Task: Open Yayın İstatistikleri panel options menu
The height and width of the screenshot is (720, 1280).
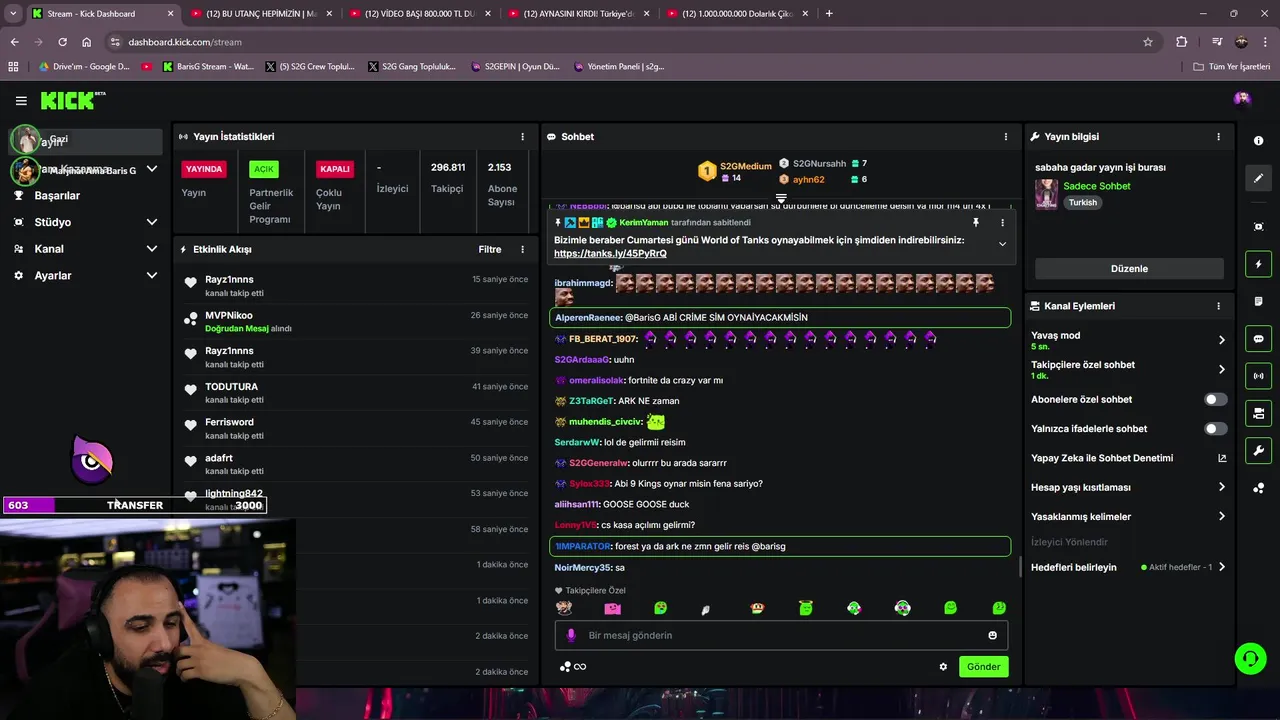Action: 522,137
